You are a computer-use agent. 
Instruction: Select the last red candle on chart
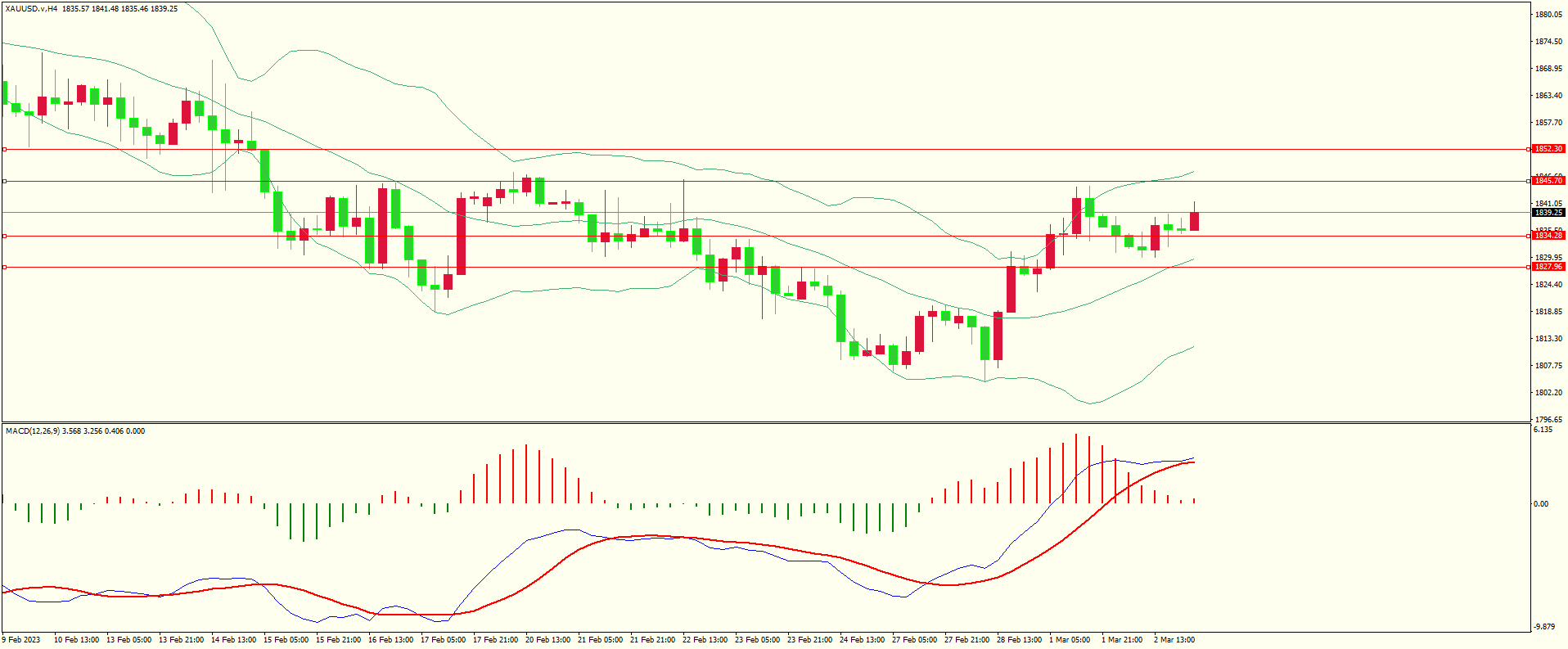[x=1195, y=221]
